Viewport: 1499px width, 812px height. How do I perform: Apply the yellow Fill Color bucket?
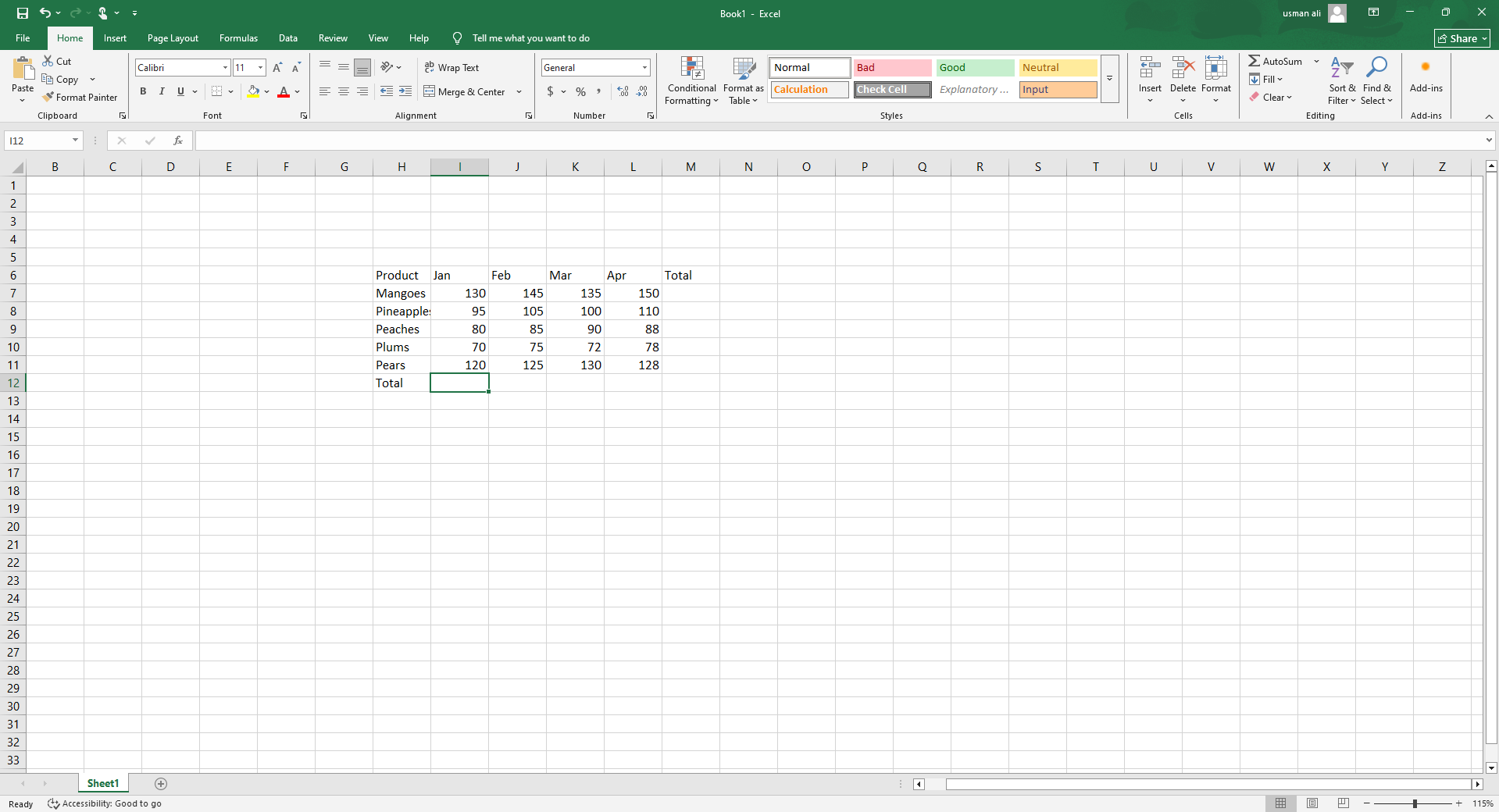pos(253,91)
